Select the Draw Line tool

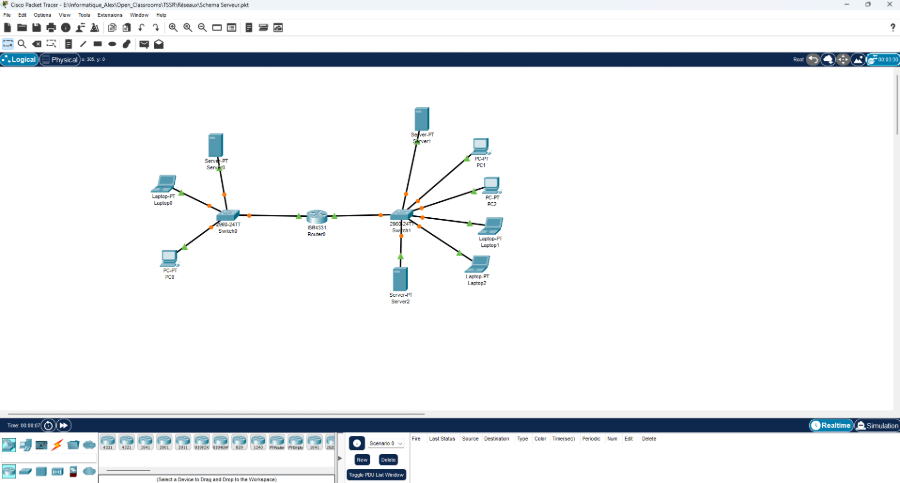tap(83, 44)
